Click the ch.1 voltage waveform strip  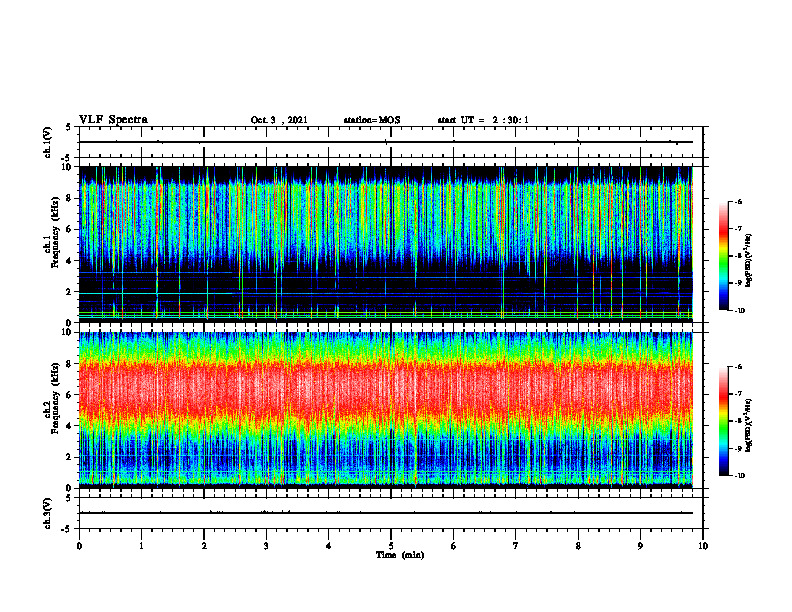point(390,142)
